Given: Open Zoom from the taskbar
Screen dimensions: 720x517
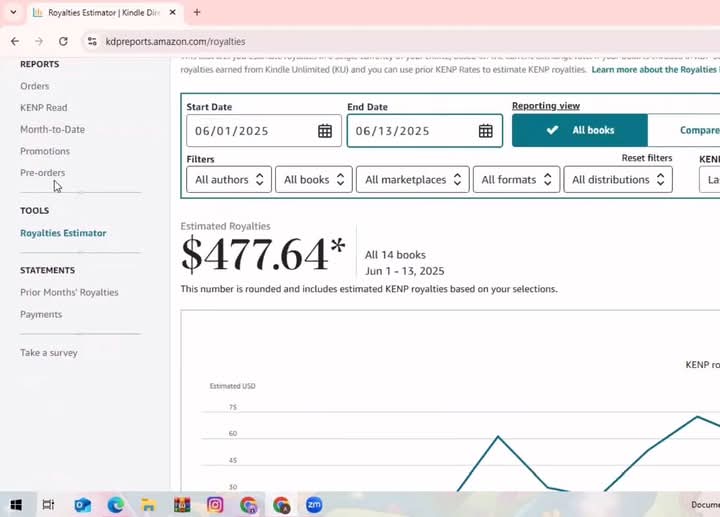Looking at the screenshot, I should 314,505.
